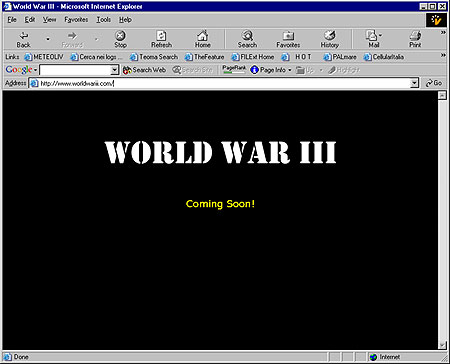Viewport: 450px width, 364px height.
Task: Click the PageRank indicator
Action: coord(234,69)
